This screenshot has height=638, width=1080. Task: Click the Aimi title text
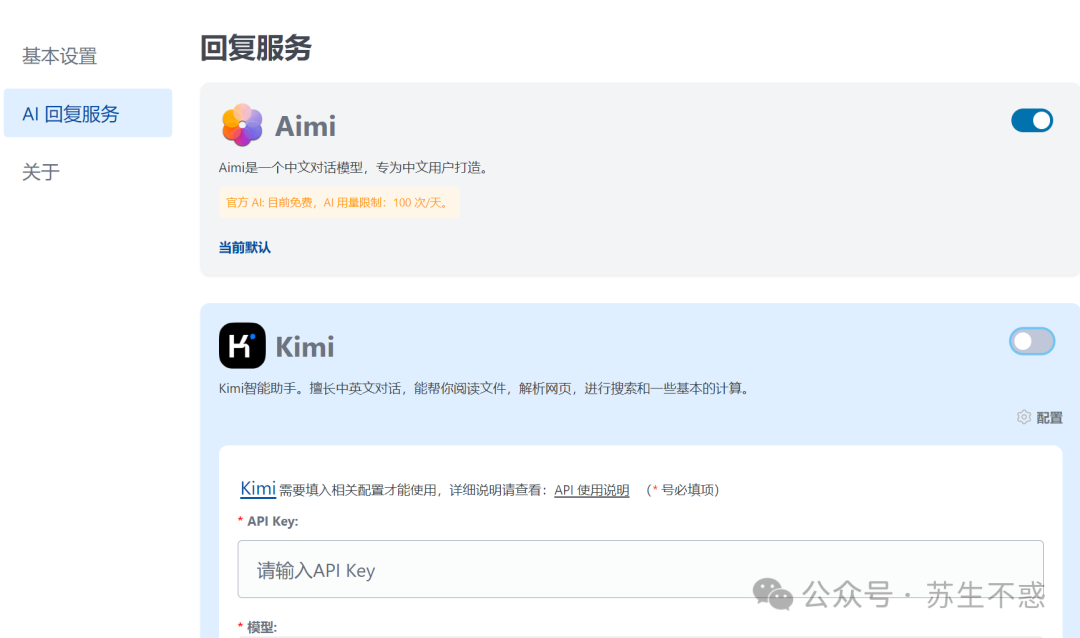(x=305, y=126)
